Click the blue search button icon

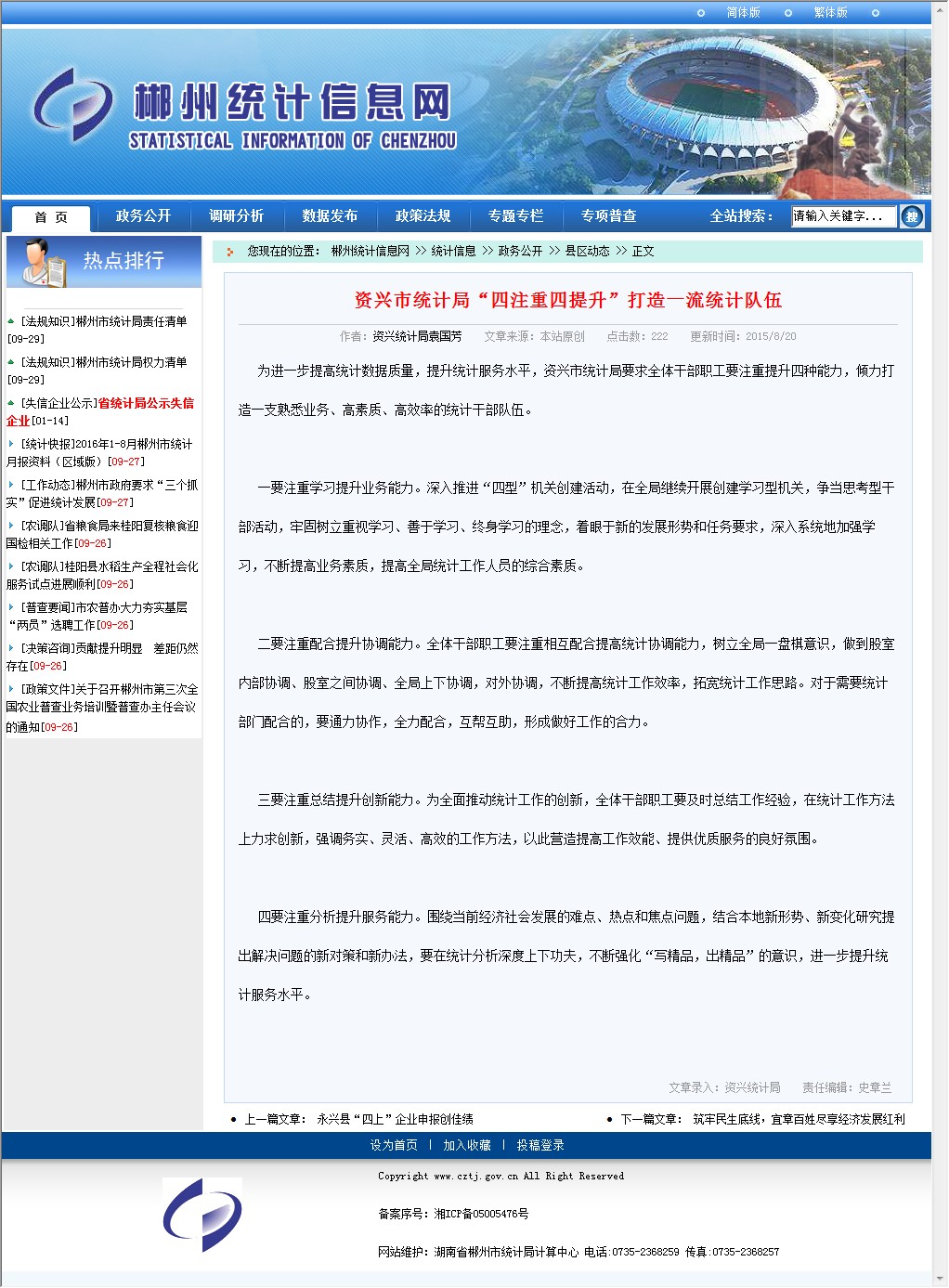[x=912, y=216]
